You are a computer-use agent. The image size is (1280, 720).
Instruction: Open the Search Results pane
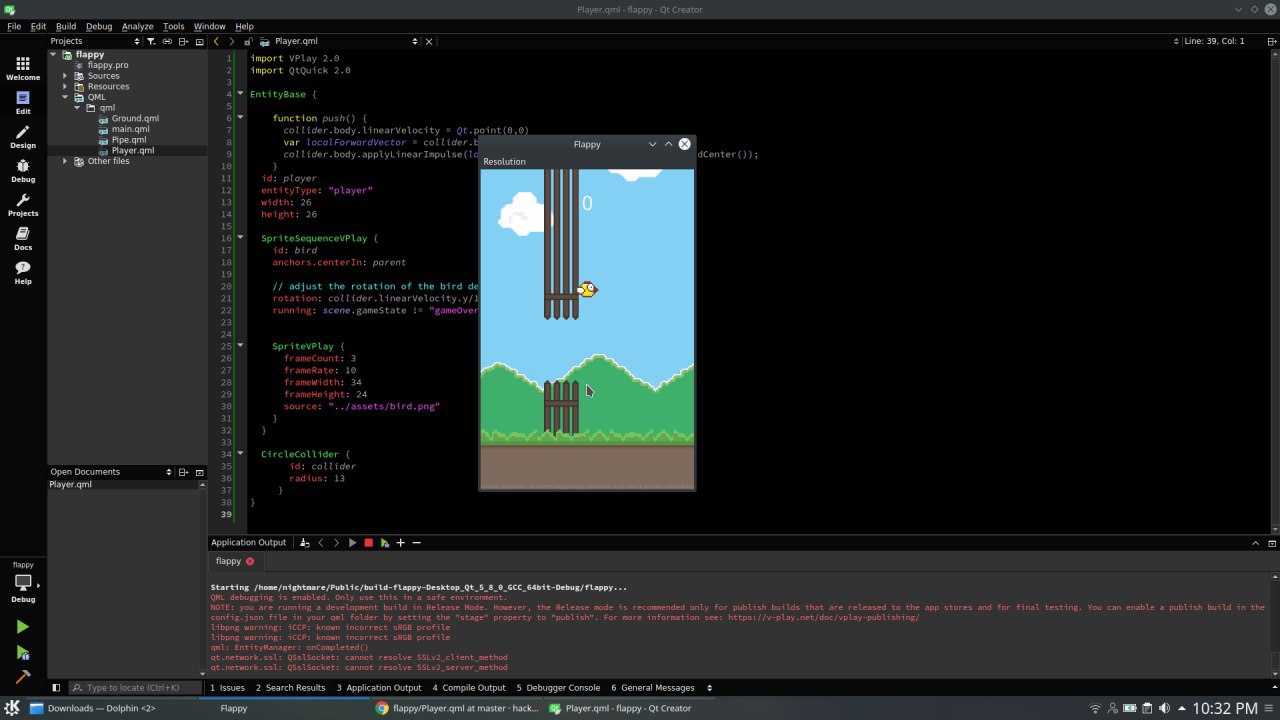290,688
